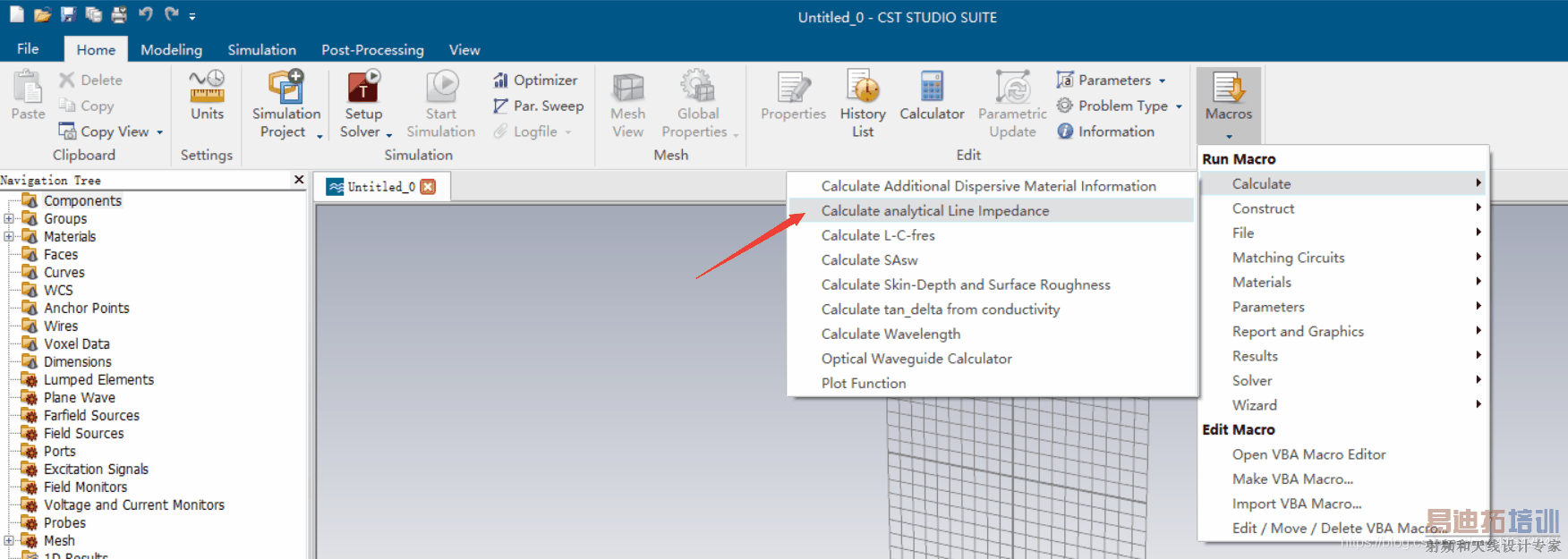Screen dimensions: 1568x559
Task: Open the Problem Type dropdown arrow
Action: point(1179,106)
